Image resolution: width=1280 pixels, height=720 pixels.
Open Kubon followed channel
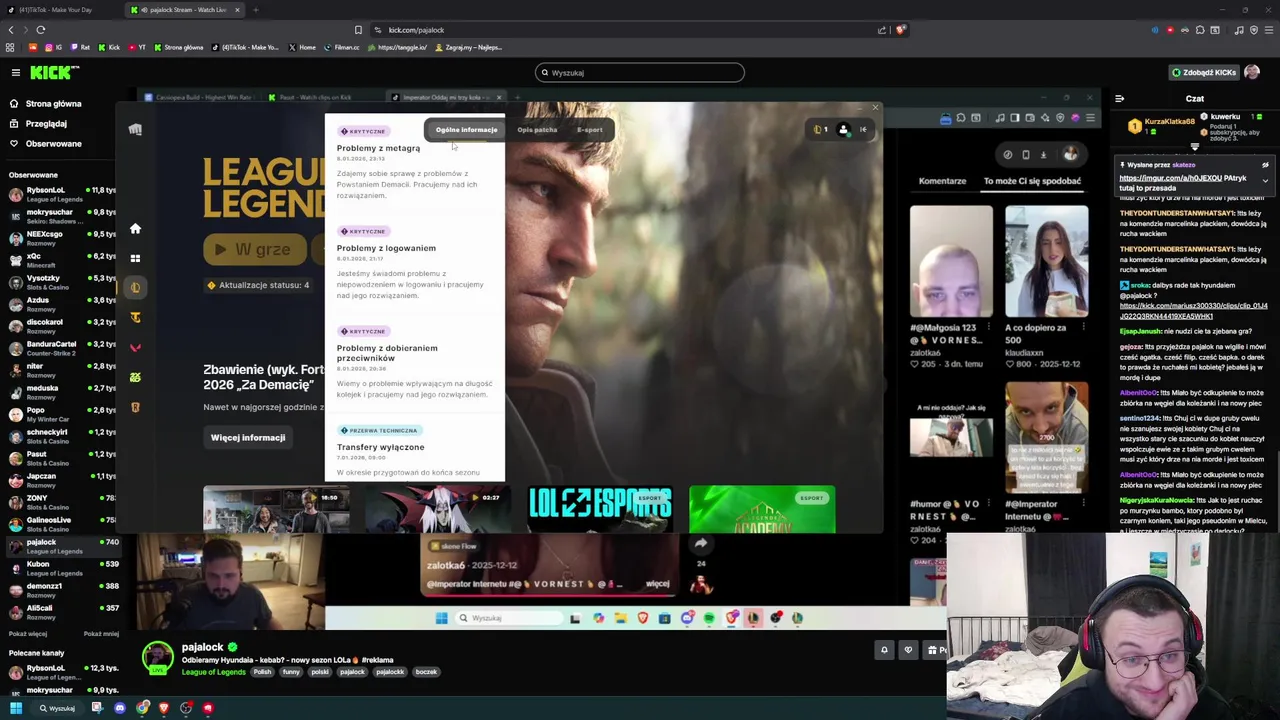click(60, 568)
